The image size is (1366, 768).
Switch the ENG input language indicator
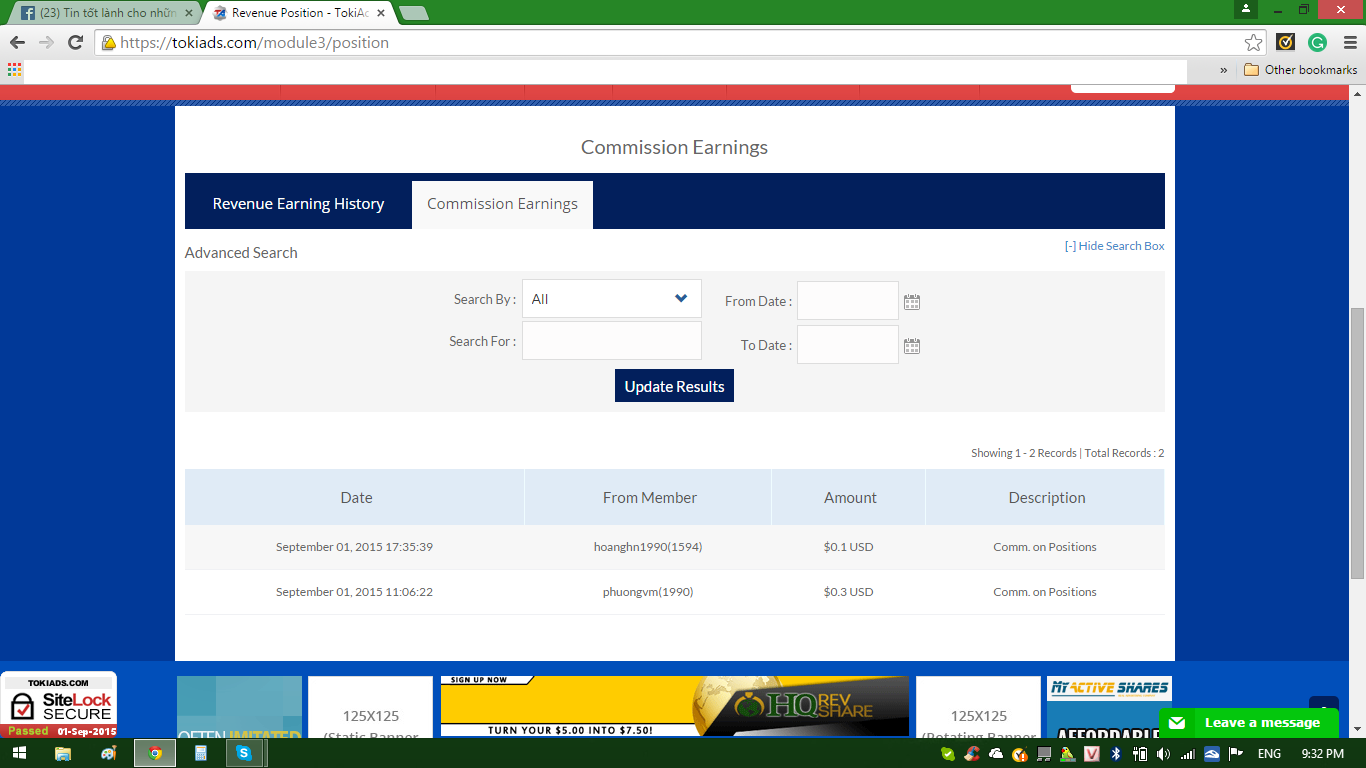tap(1269, 753)
